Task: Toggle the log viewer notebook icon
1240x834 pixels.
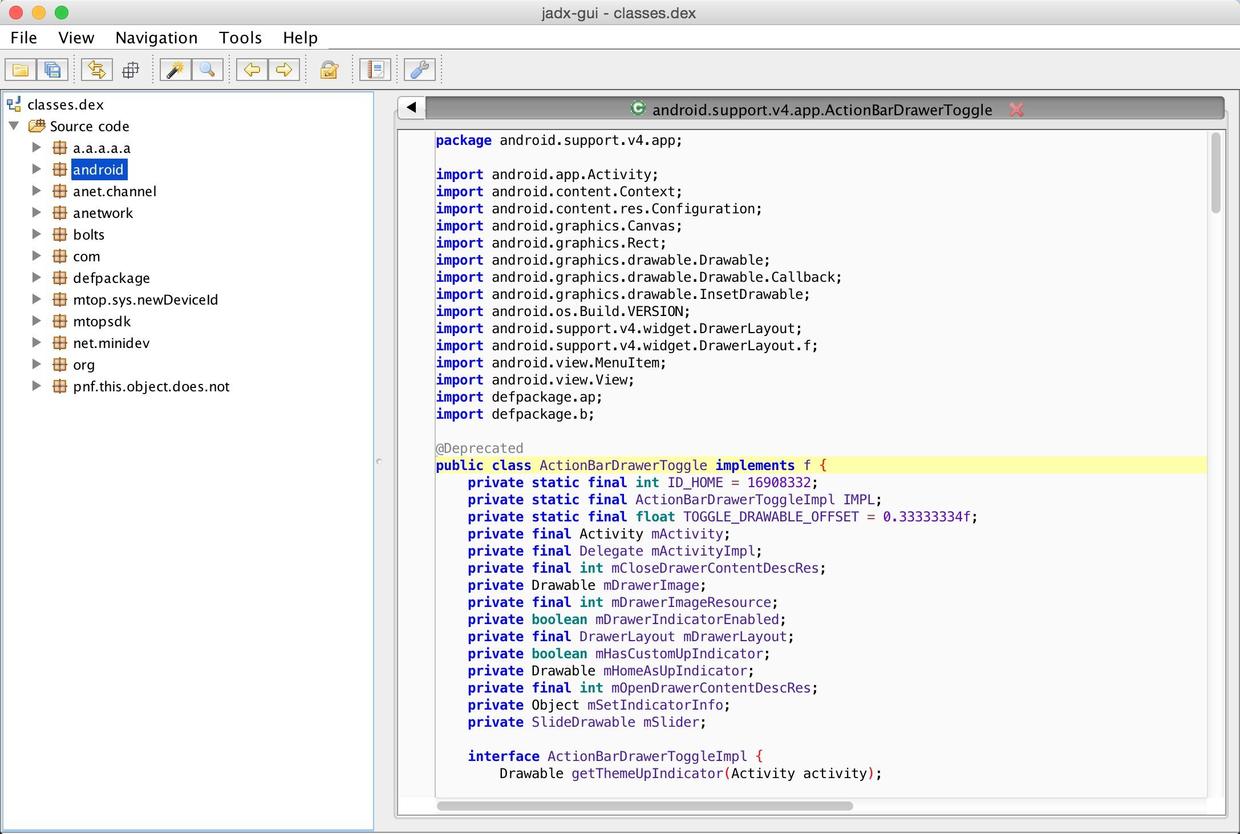Action: pyautogui.click(x=374, y=70)
